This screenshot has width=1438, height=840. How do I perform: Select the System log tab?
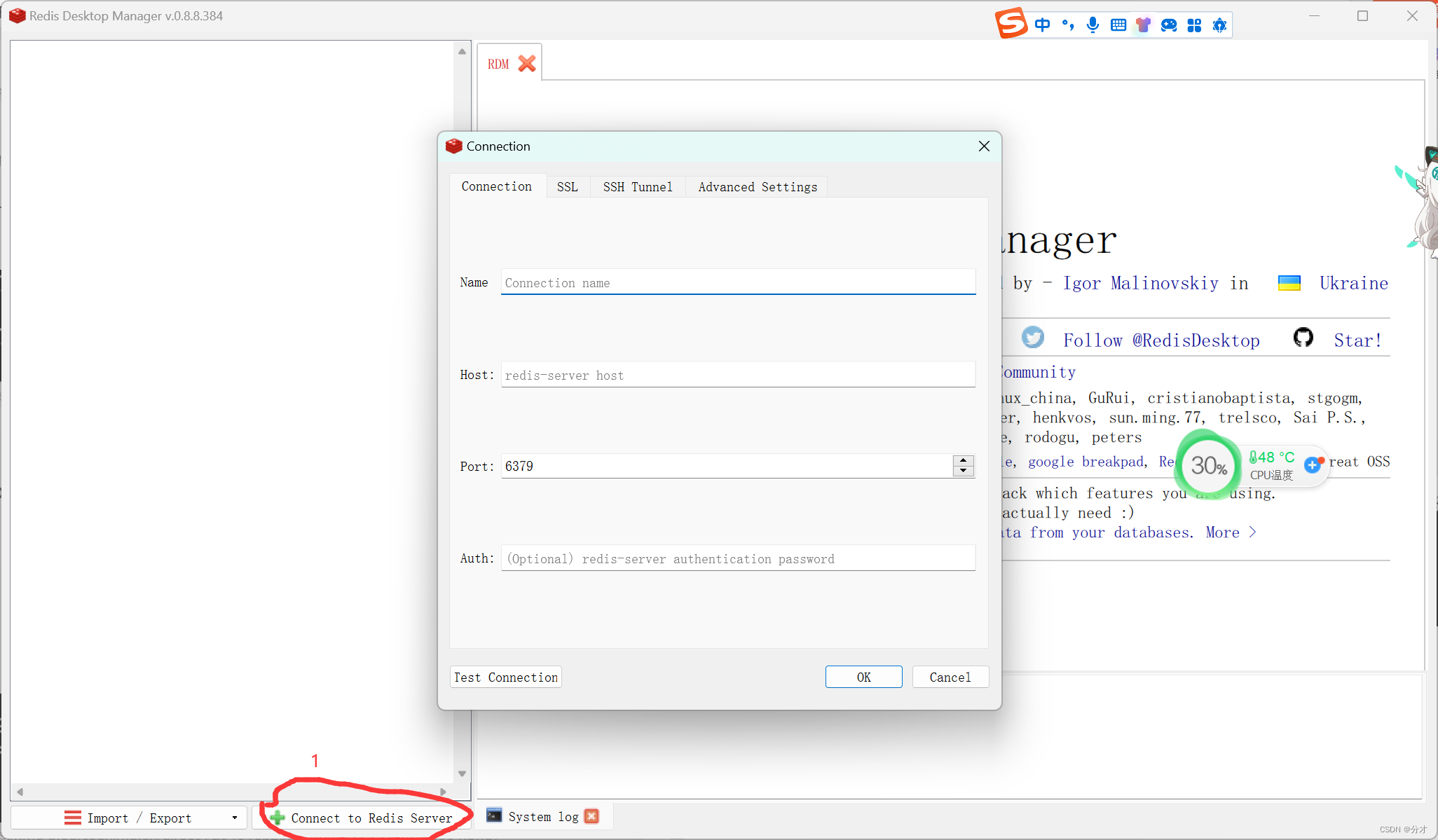pyautogui.click(x=543, y=816)
